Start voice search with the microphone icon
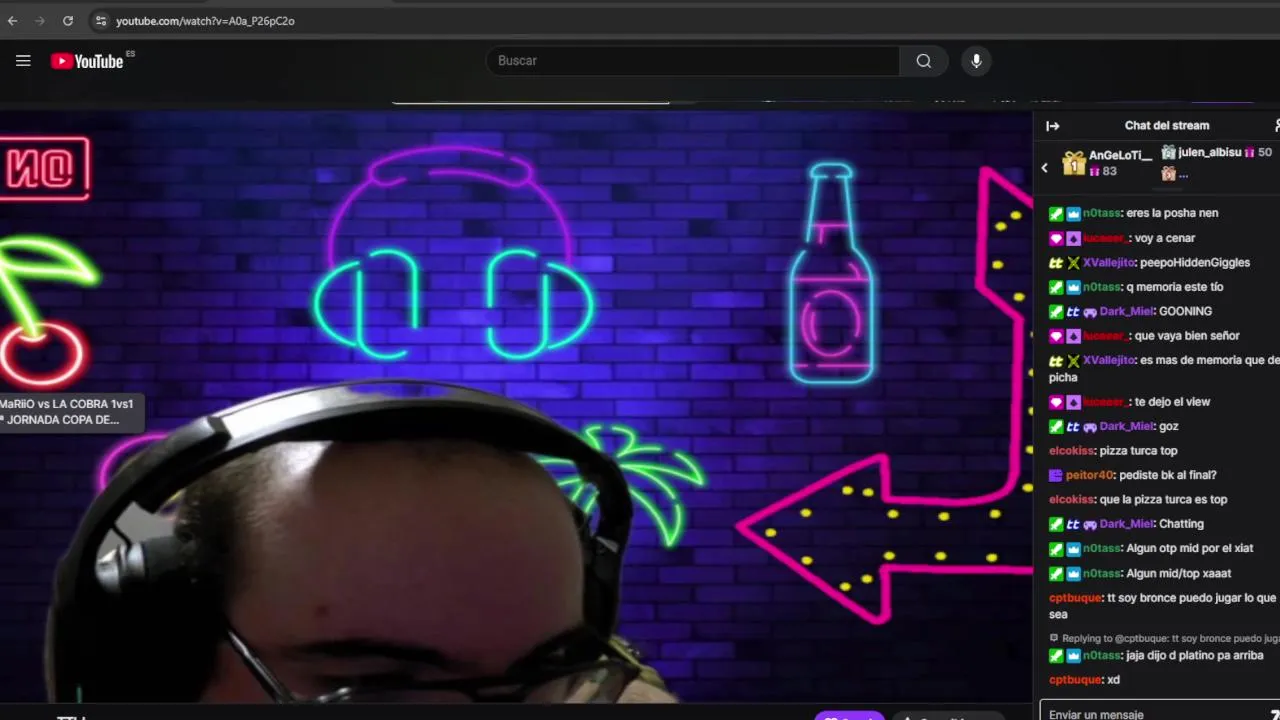 (977, 61)
